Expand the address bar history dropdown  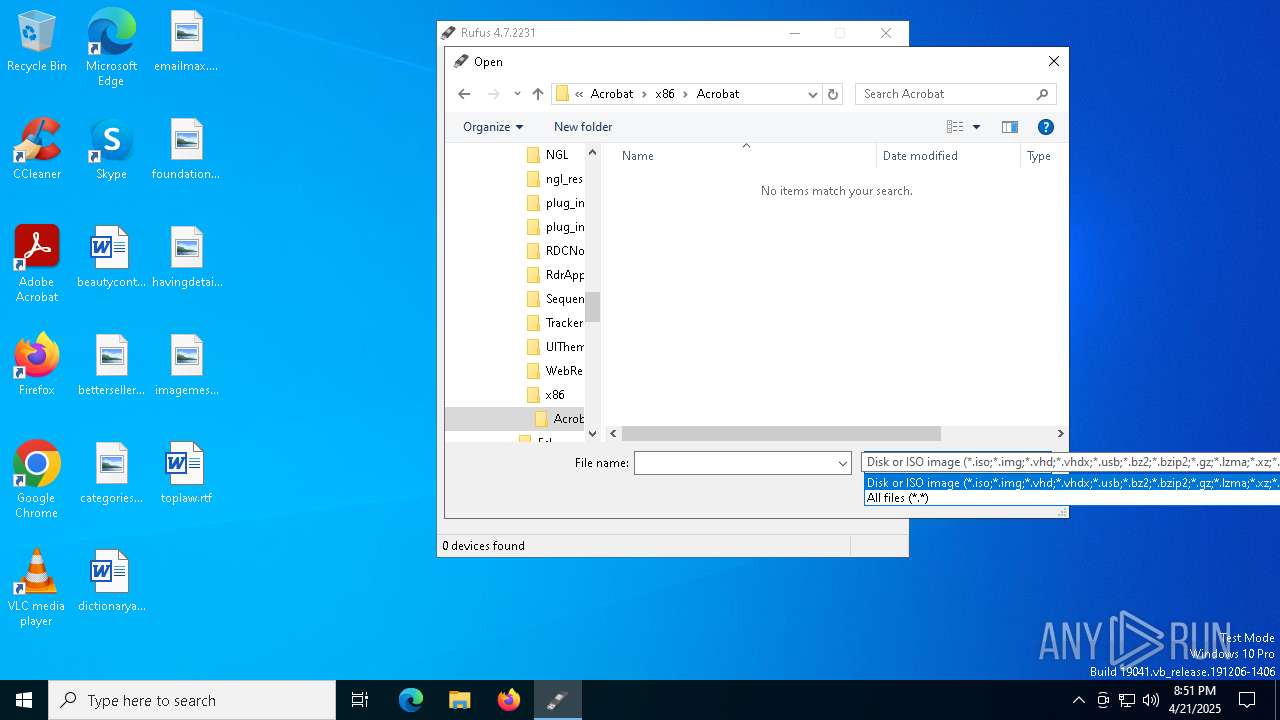point(813,94)
